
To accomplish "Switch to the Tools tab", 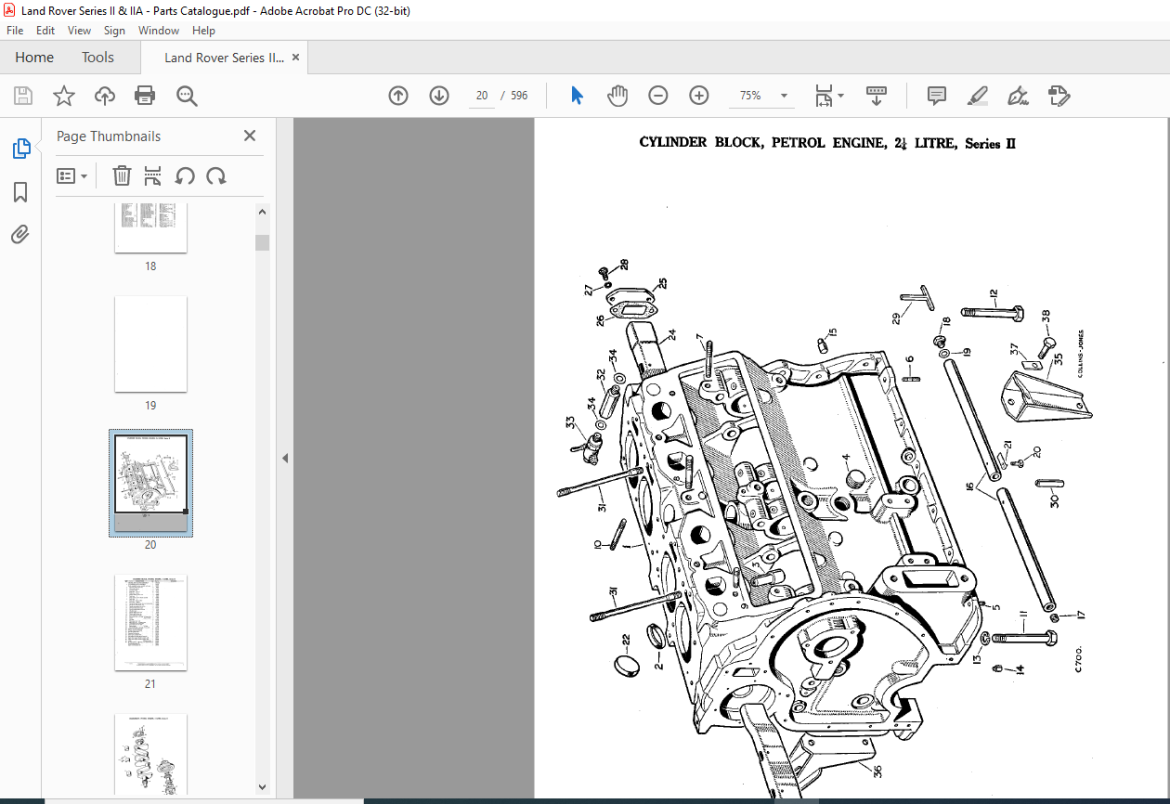I will click(x=97, y=57).
